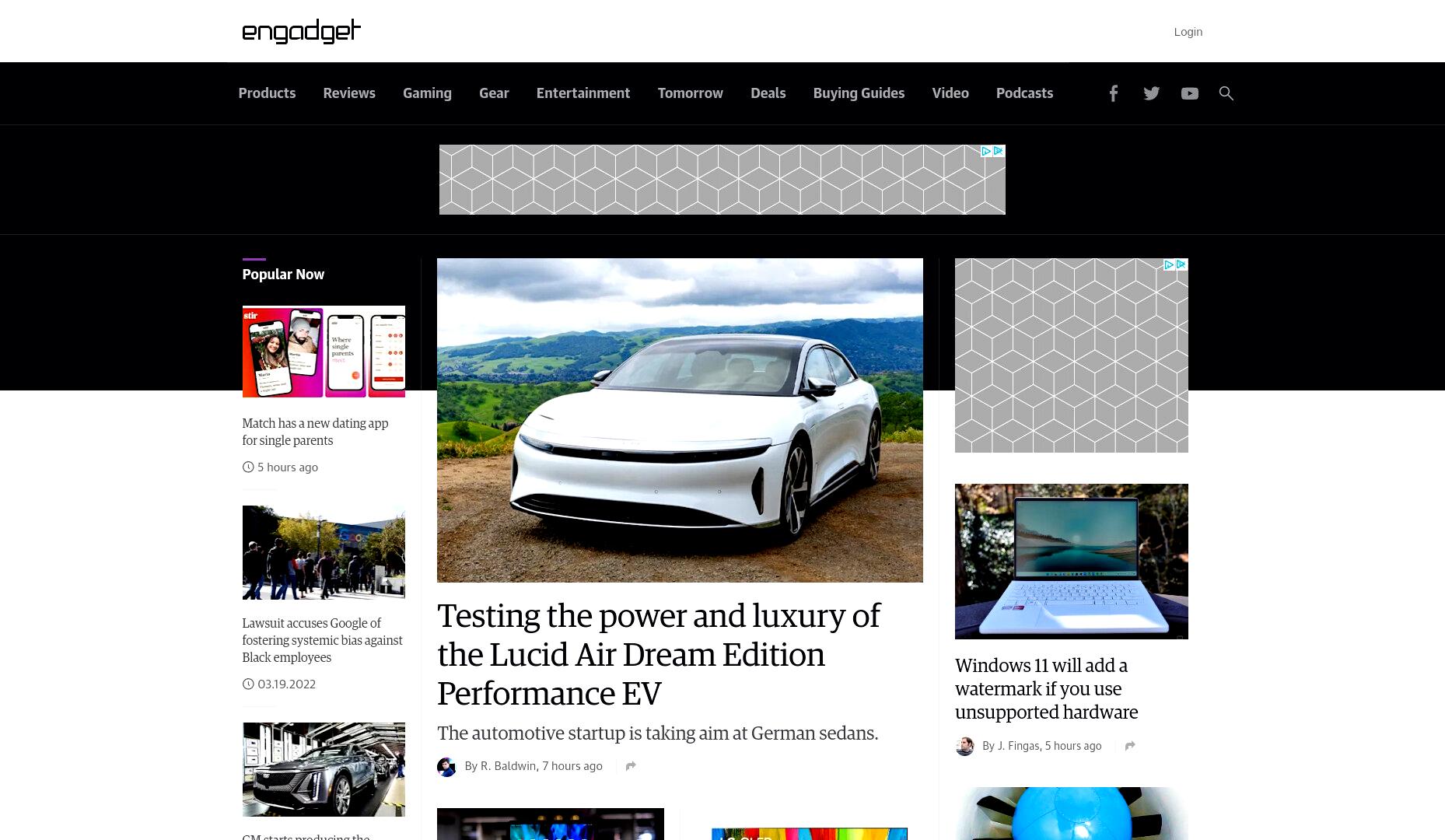Image resolution: width=1445 pixels, height=840 pixels.
Task: Go to the Deals section
Action: tap(768, 93)
